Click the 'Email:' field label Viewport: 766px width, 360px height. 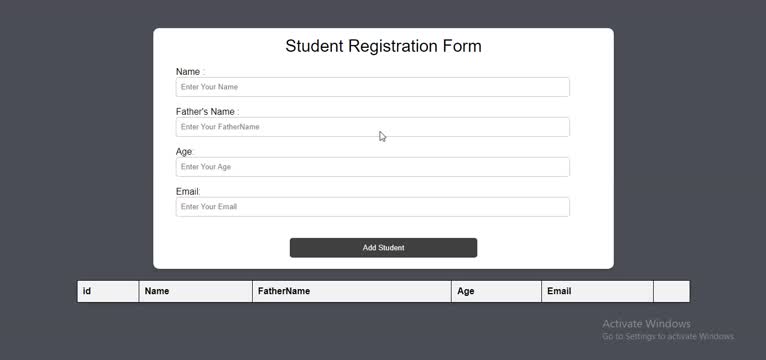pyautogui.click(x=188, y=192)
